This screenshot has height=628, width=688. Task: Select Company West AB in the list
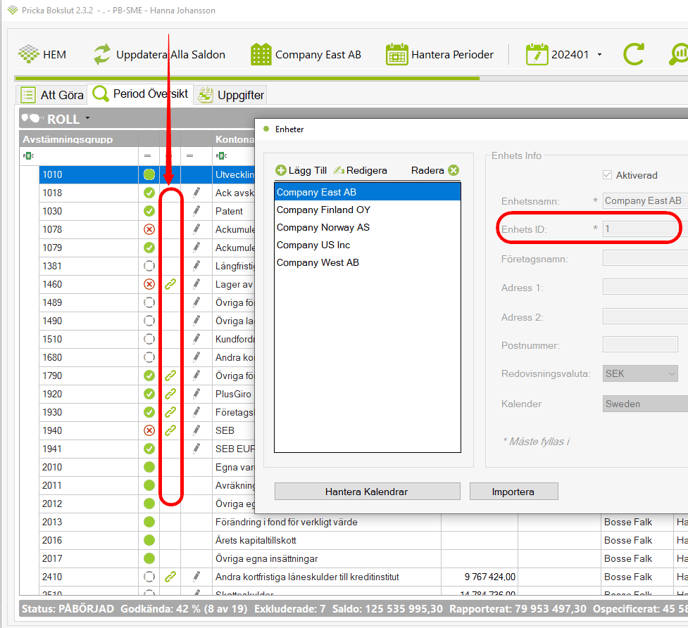[367, 262]
